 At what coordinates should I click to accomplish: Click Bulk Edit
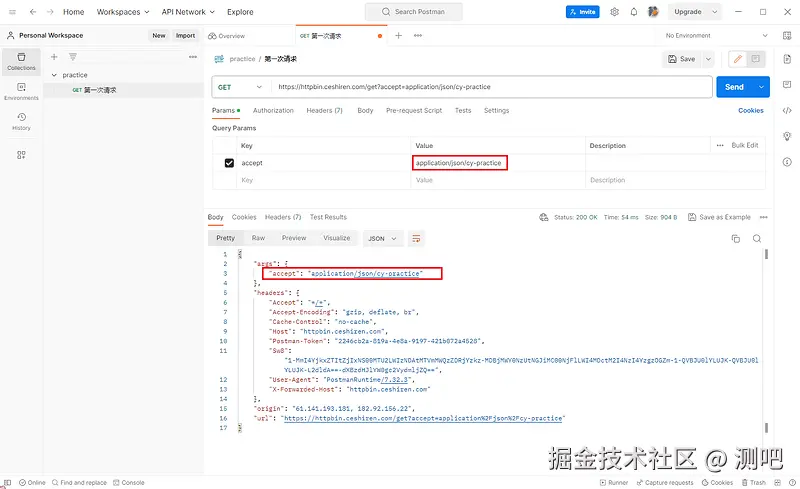pyautogui.click(x=745, y=145)
